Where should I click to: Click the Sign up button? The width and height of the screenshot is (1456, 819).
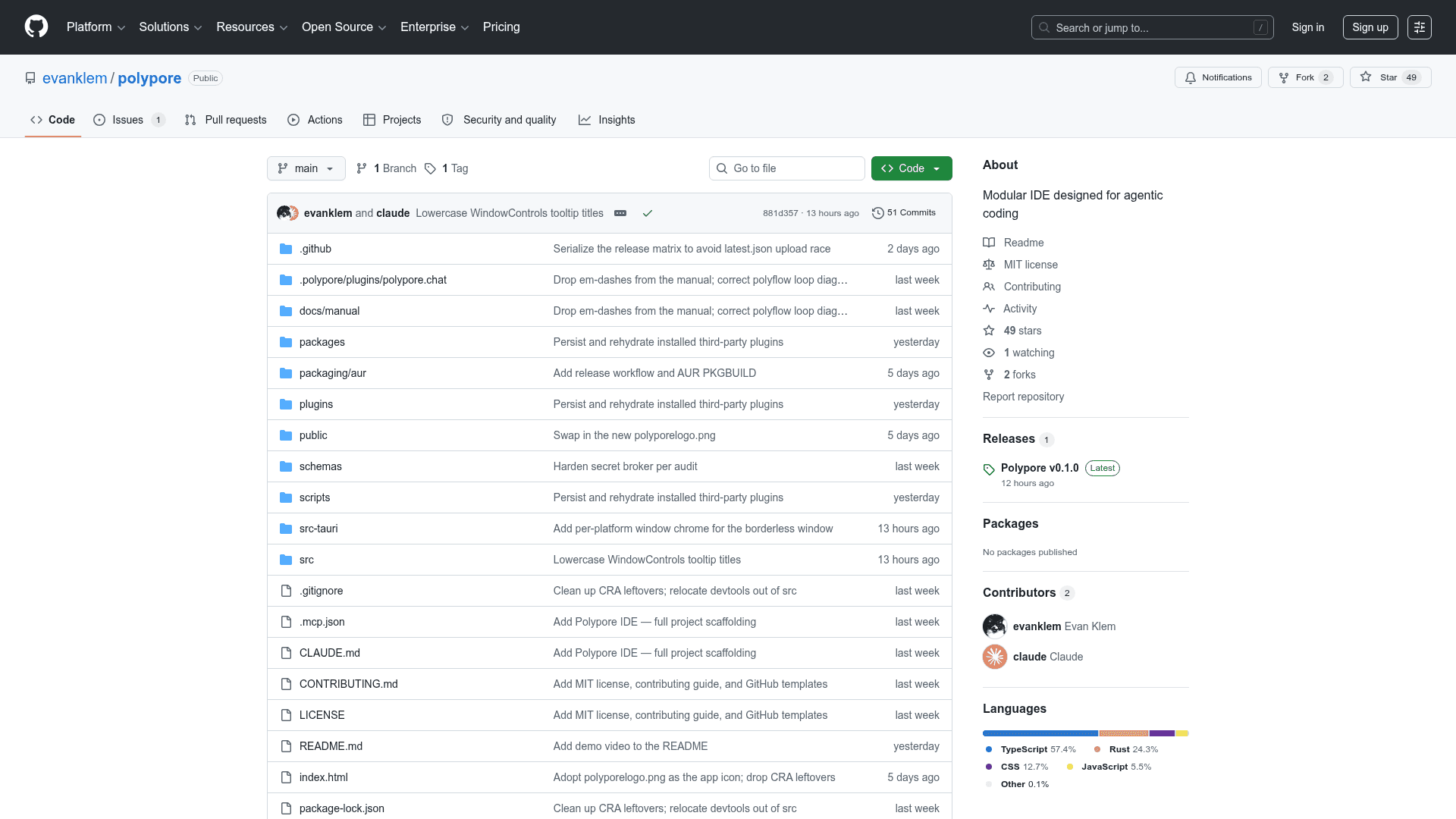(x=1370, y=27)
